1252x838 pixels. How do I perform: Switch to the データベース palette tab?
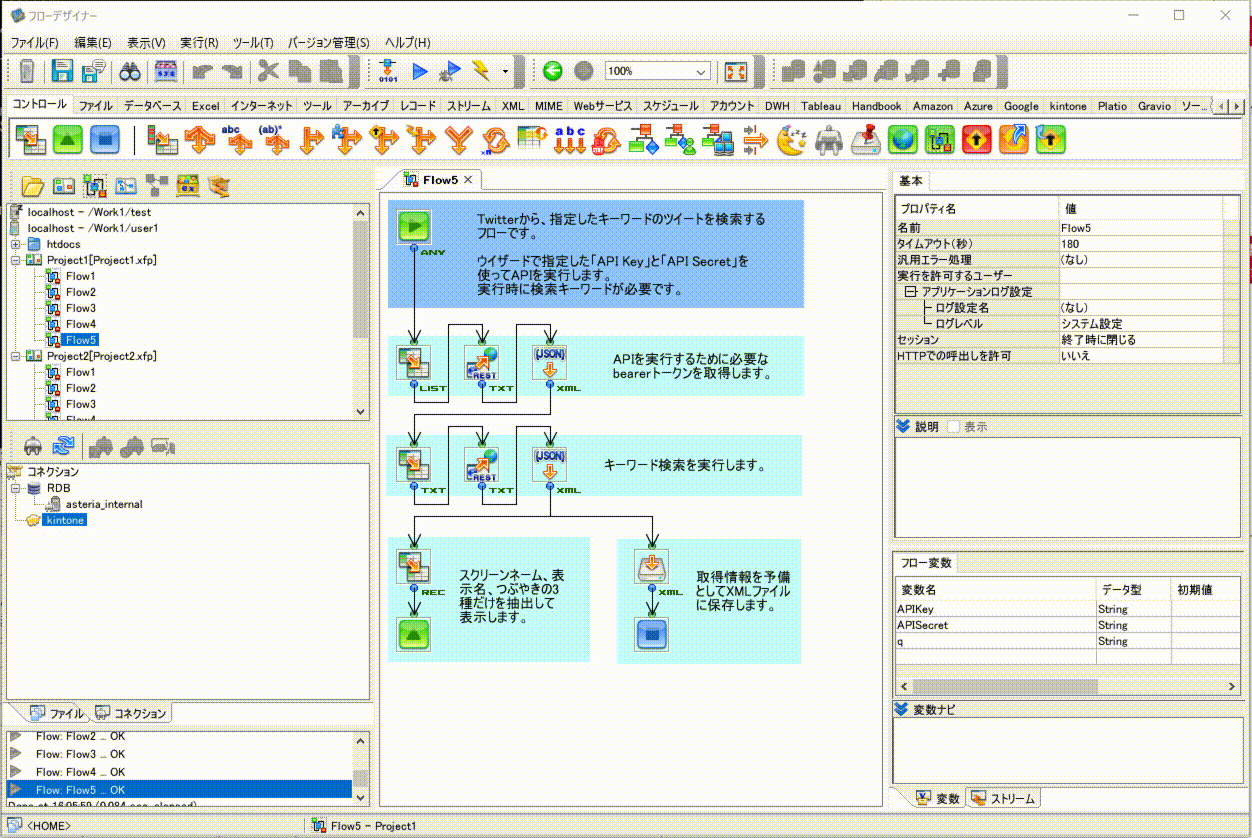tap(153, 106)
